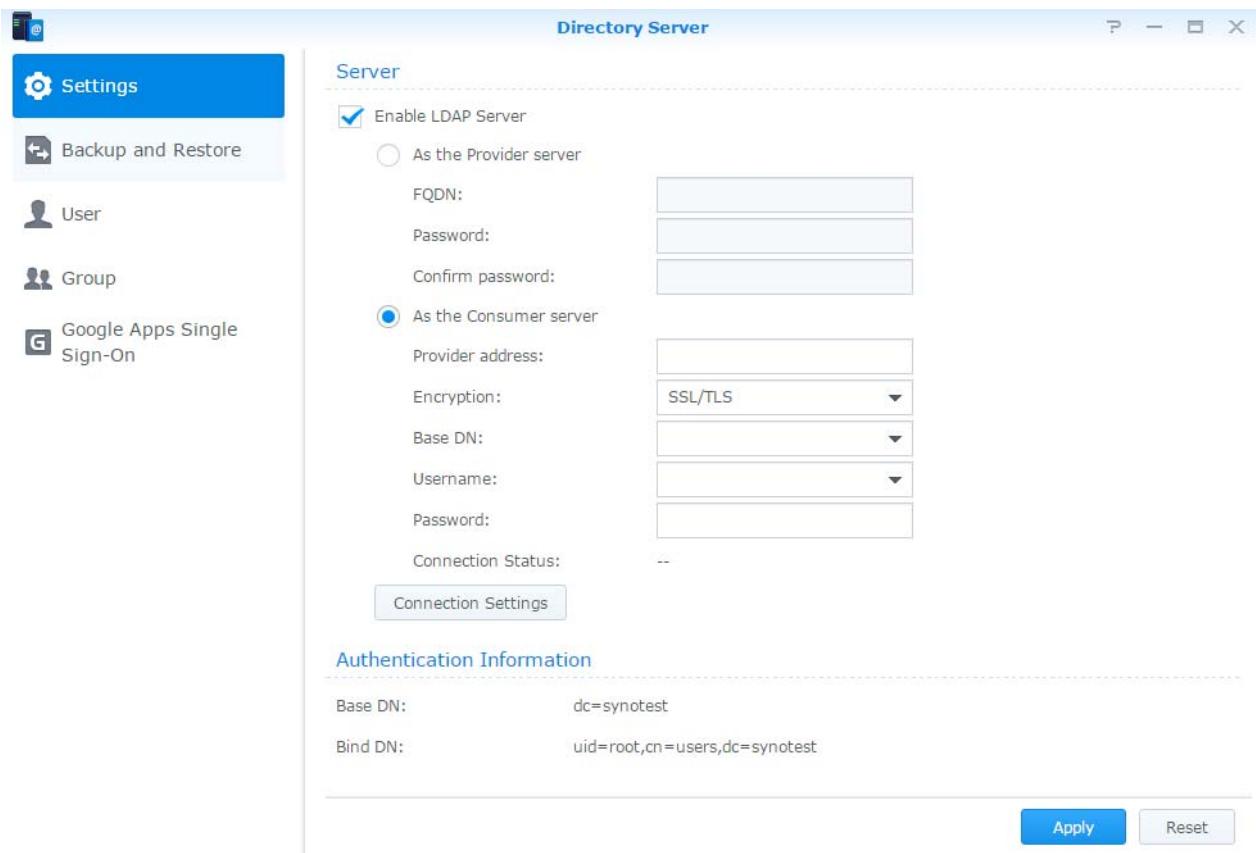
Task: Click the Google Apps G icon
Action: (38, 343)
